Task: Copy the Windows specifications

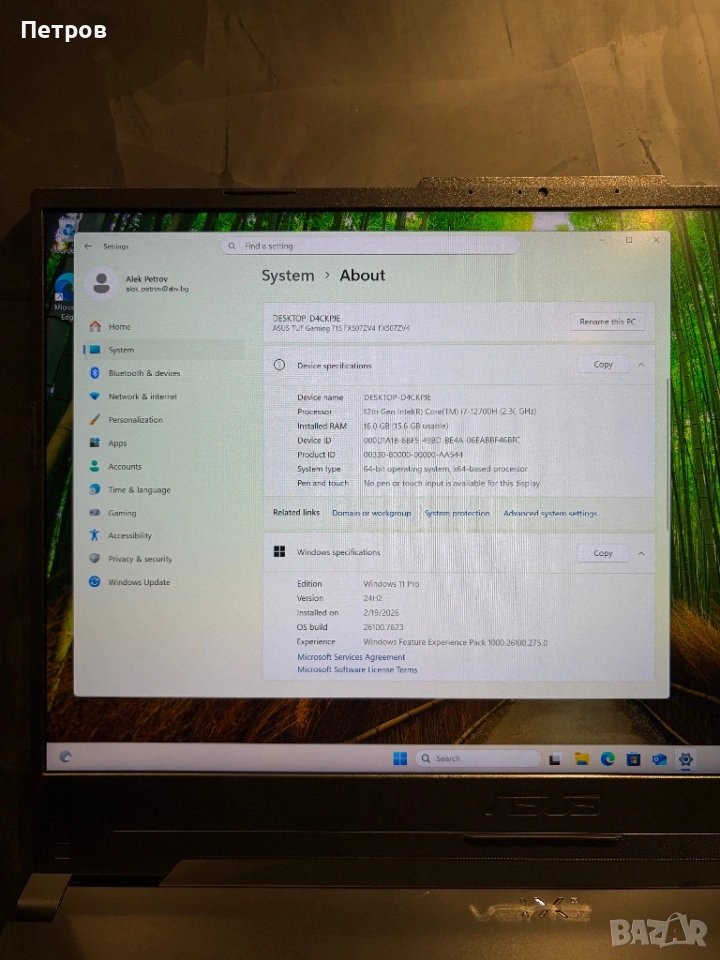Action: [603, 553]
